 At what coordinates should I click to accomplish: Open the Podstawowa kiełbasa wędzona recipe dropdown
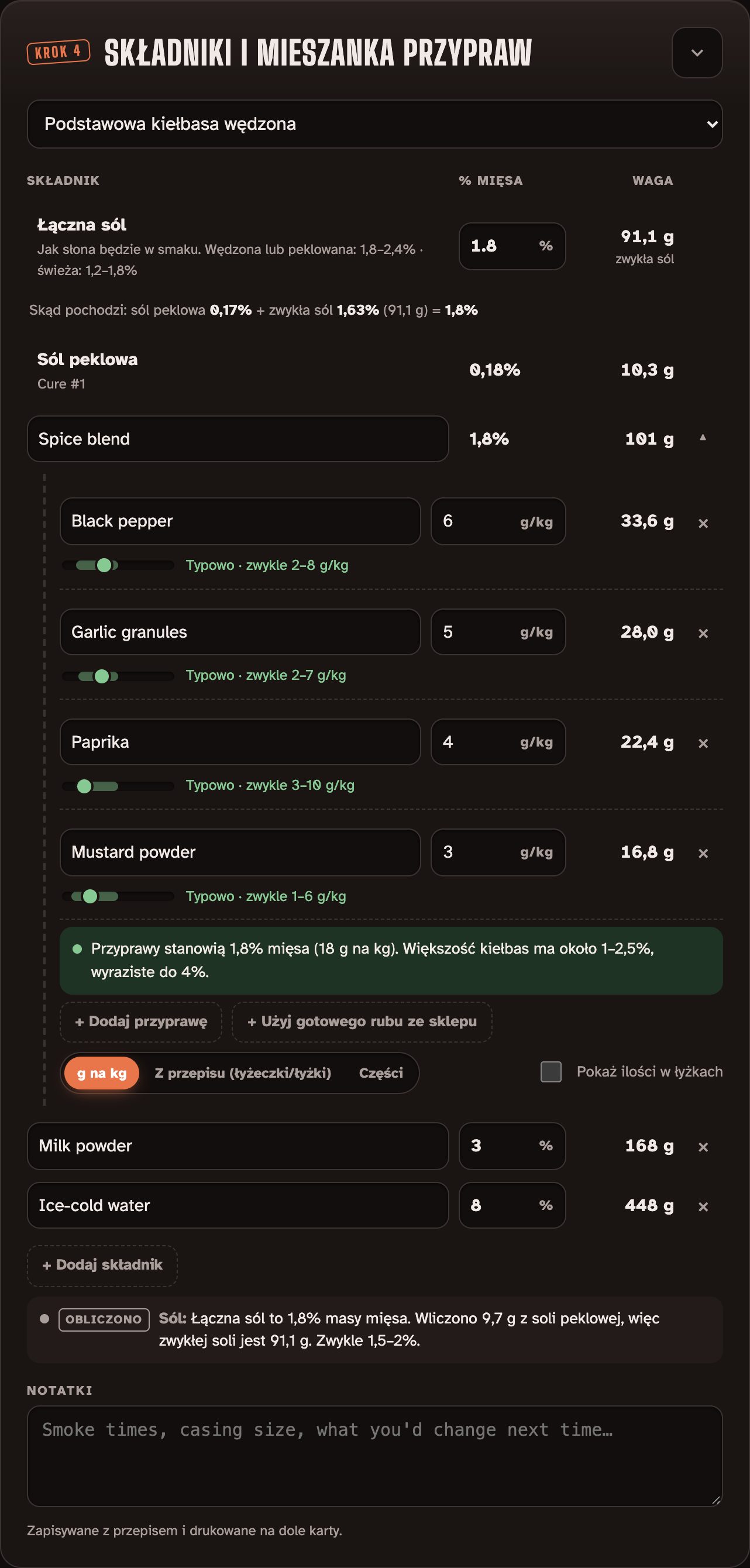click(374, 124)
